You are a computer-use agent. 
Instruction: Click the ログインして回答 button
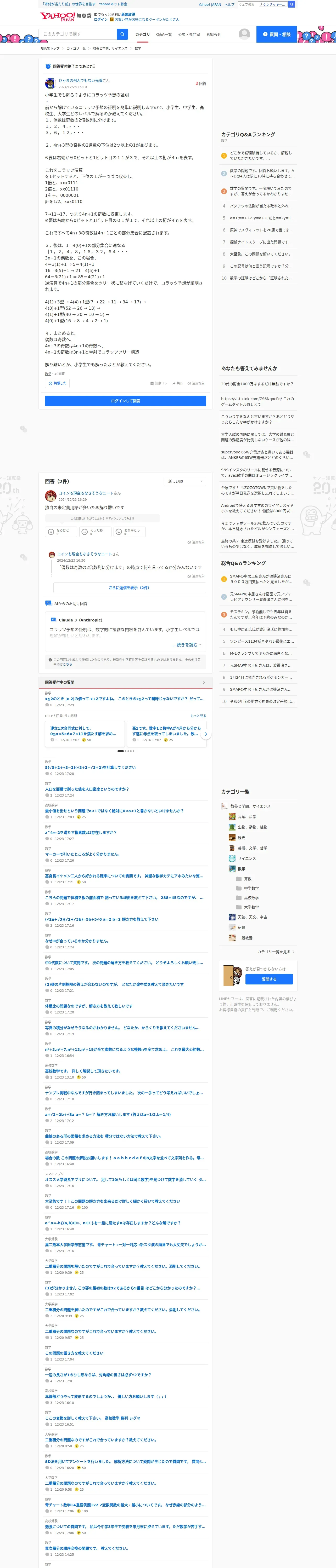pos(126,401)
